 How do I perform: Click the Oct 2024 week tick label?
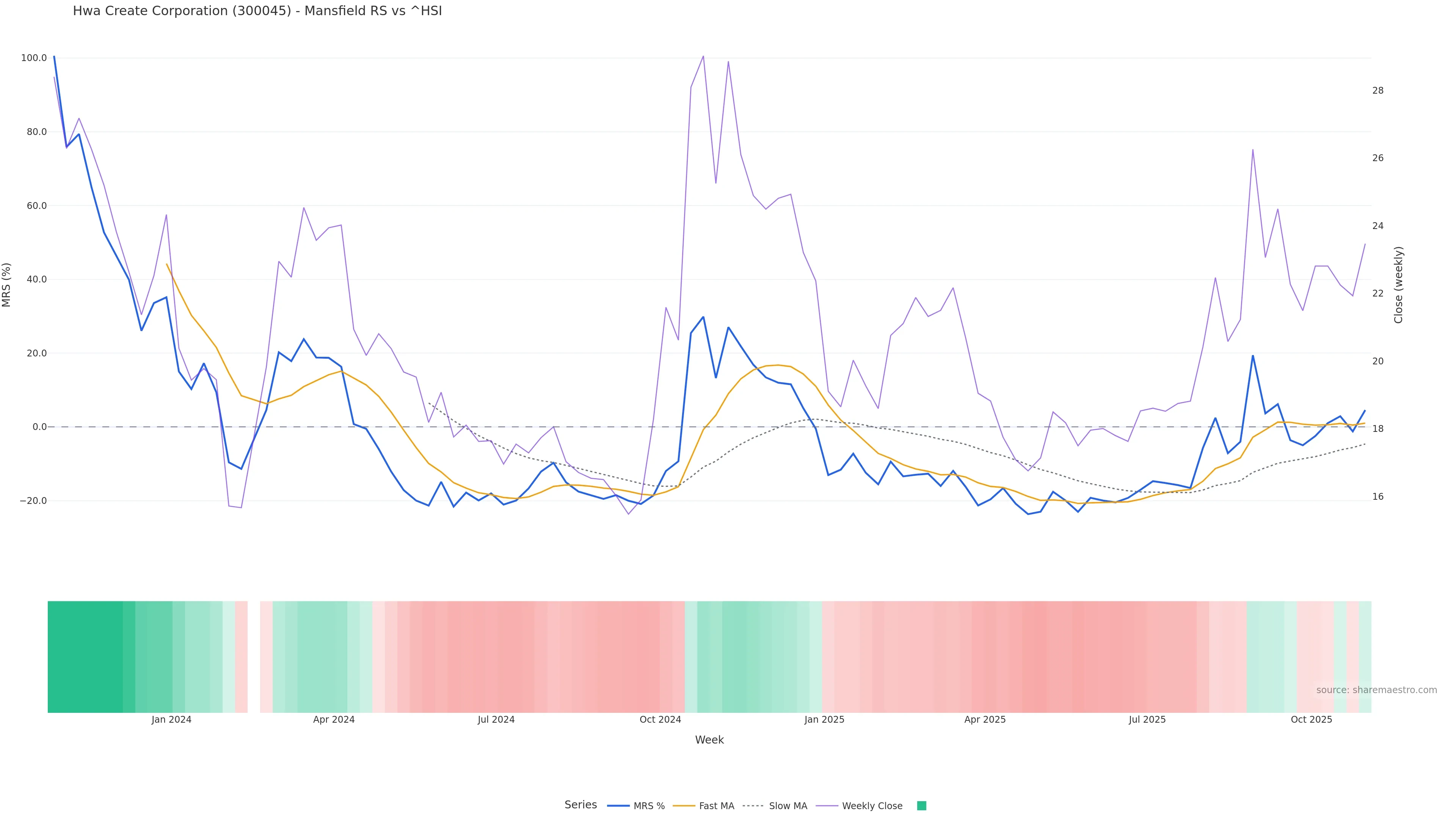coord(660,720)
